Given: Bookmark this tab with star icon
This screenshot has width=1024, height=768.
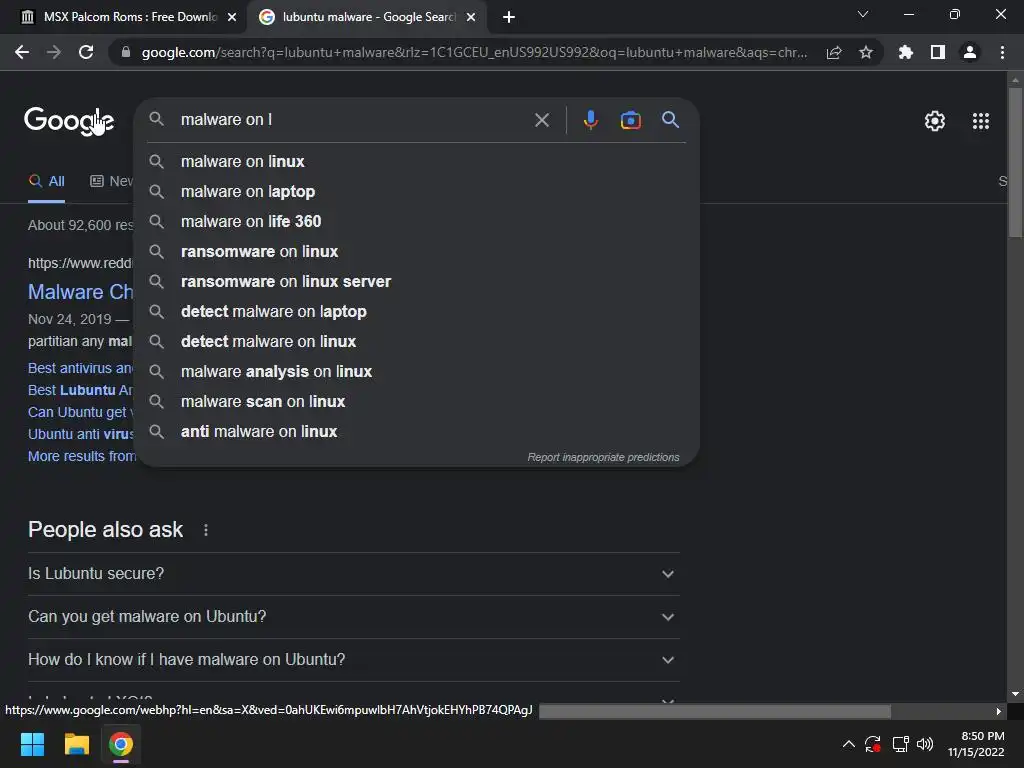Looking at the screenshot, I should [x=865, y=52].
